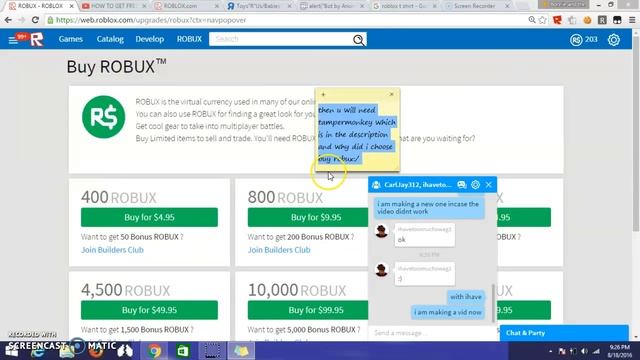
Task: Open the Catalog menu
Action: pyautogui.click(x=110, y=39)
